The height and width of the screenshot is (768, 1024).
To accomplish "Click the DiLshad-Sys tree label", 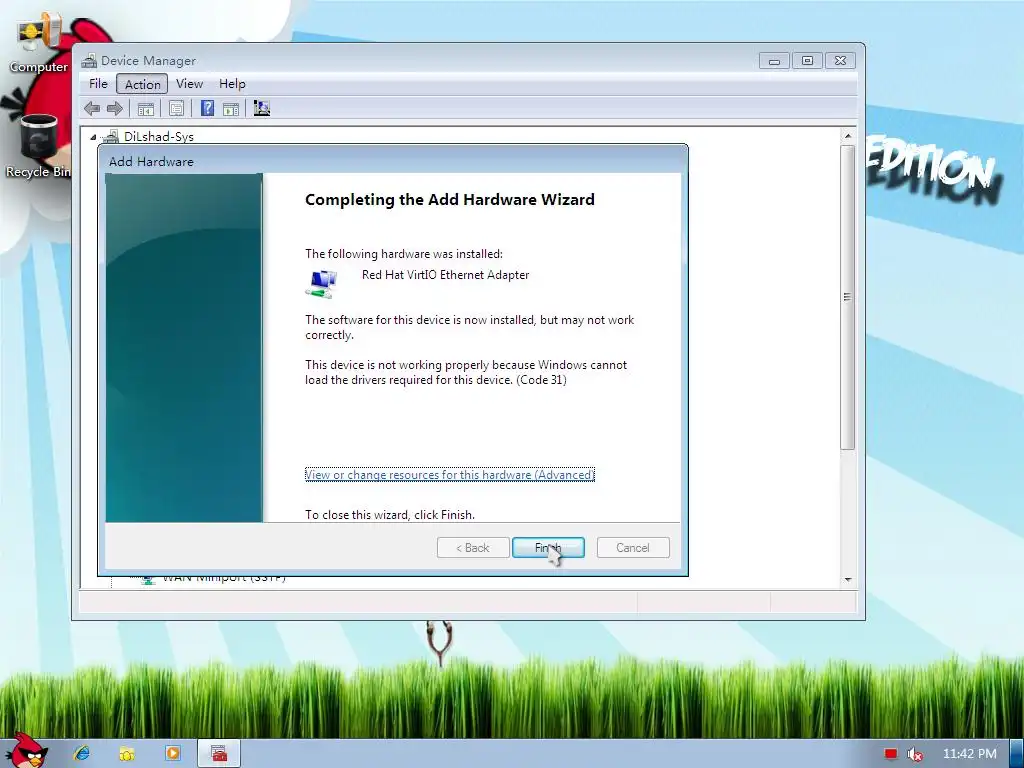I will click(x=159, y=136).
